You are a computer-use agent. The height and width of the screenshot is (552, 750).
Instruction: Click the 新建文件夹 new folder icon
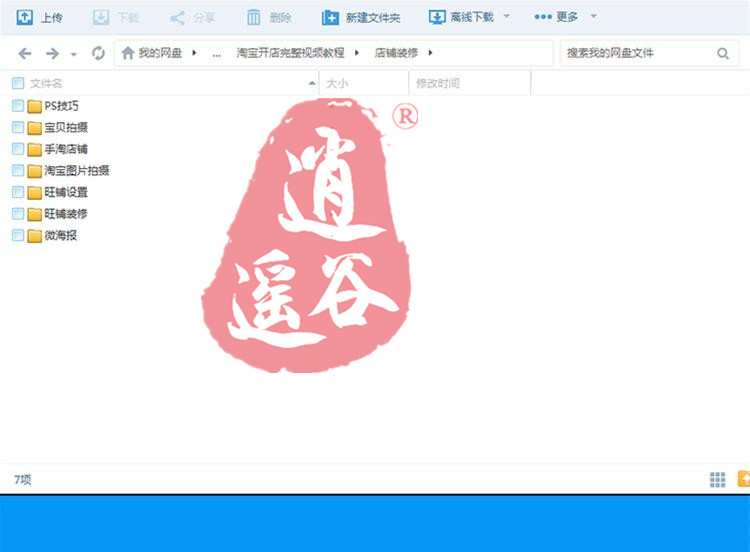(330, 18)
